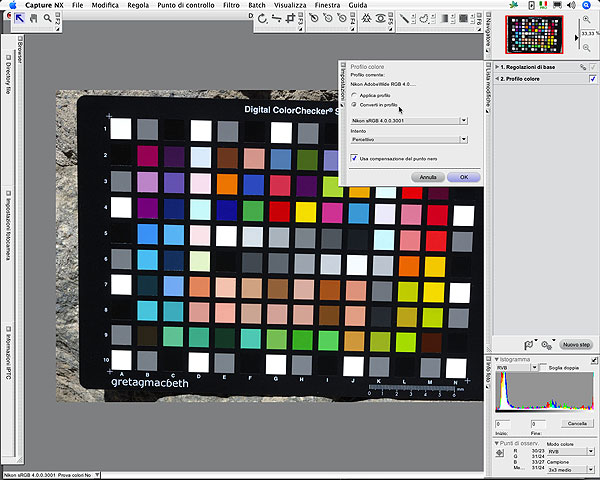Toggle the Profilo colore step checkbox

click(x=593, y=79)
